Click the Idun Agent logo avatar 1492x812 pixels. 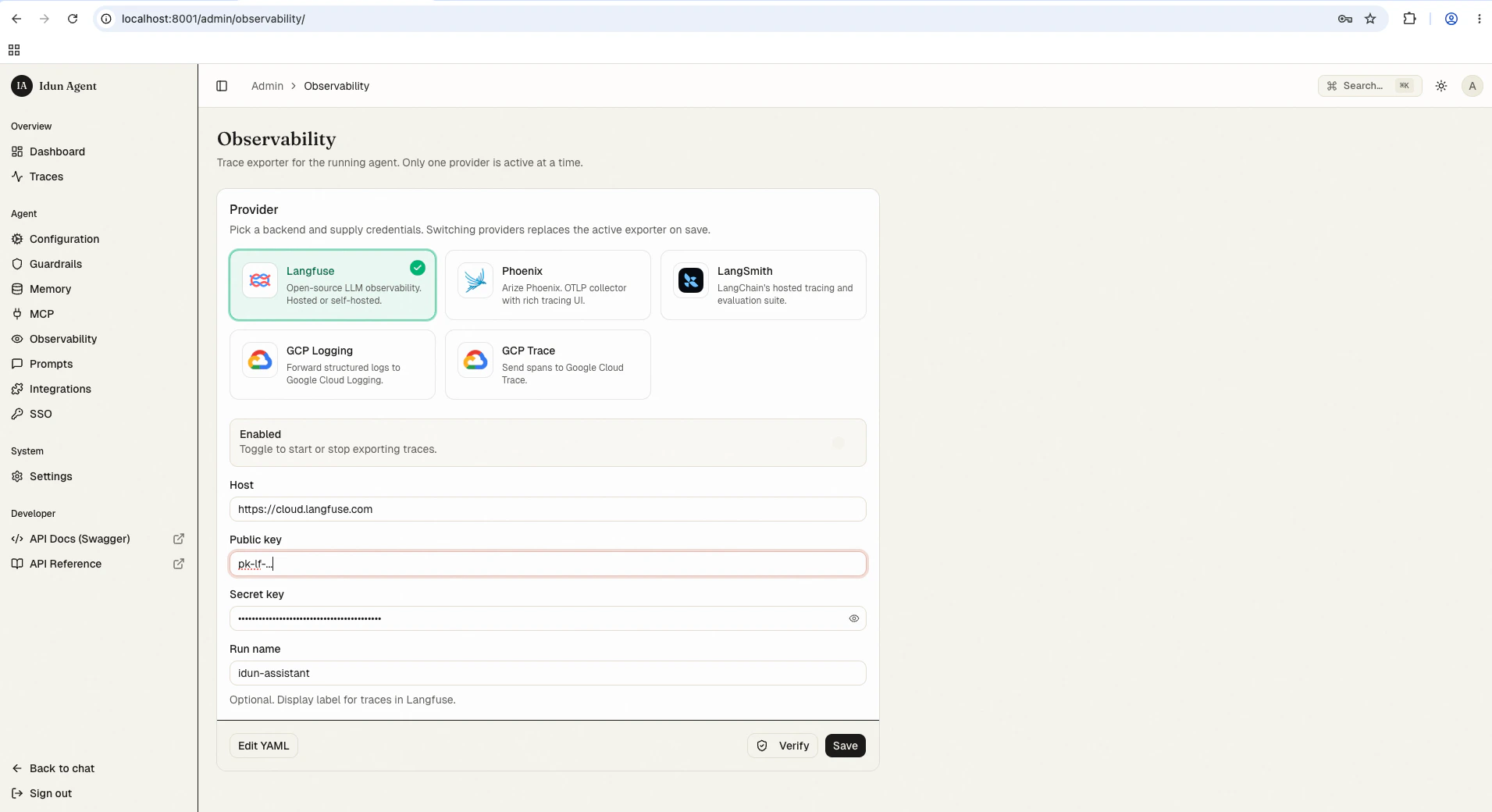[x=22, y=86]
